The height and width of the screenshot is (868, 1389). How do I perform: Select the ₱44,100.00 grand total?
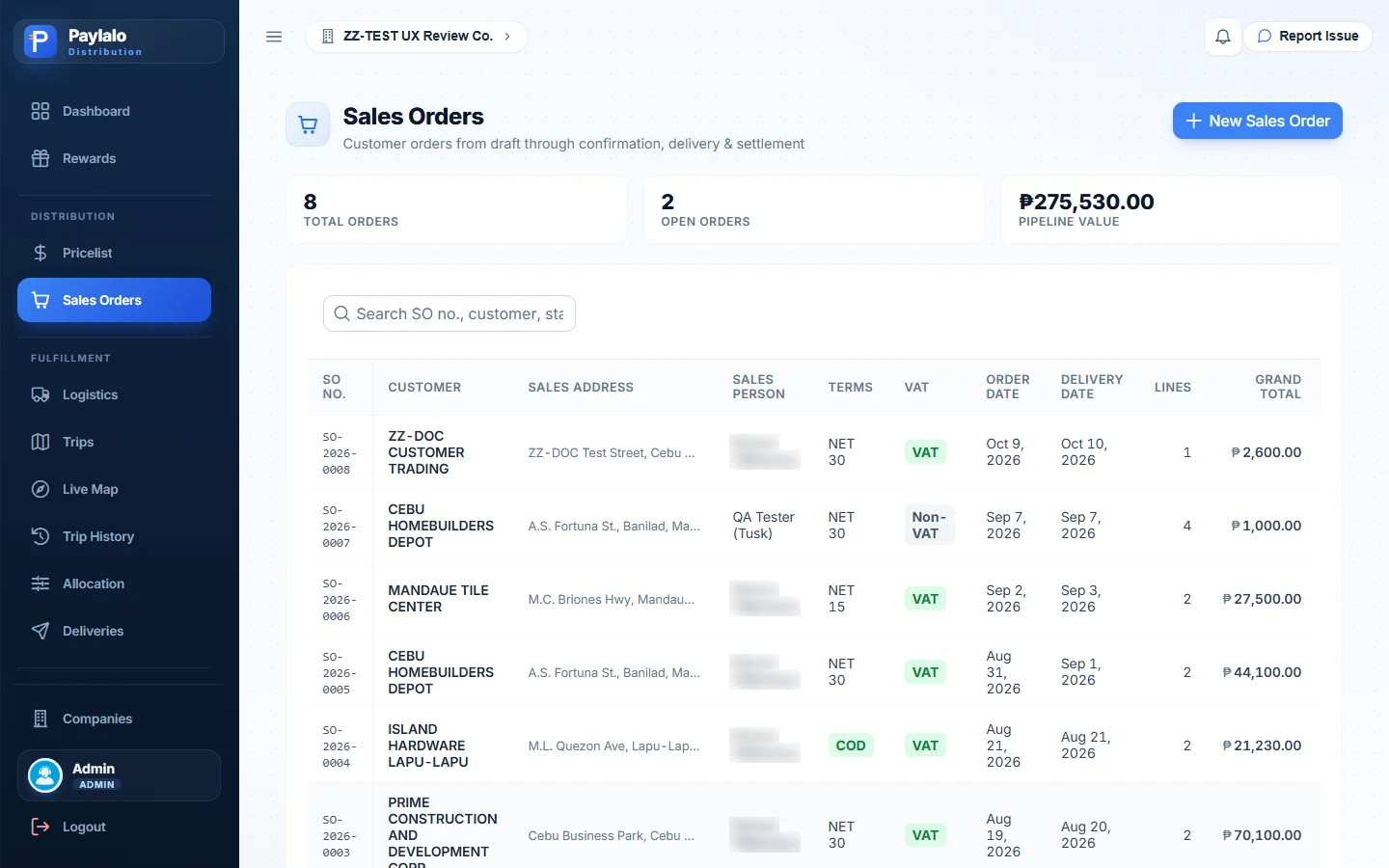coord(1262,672)
